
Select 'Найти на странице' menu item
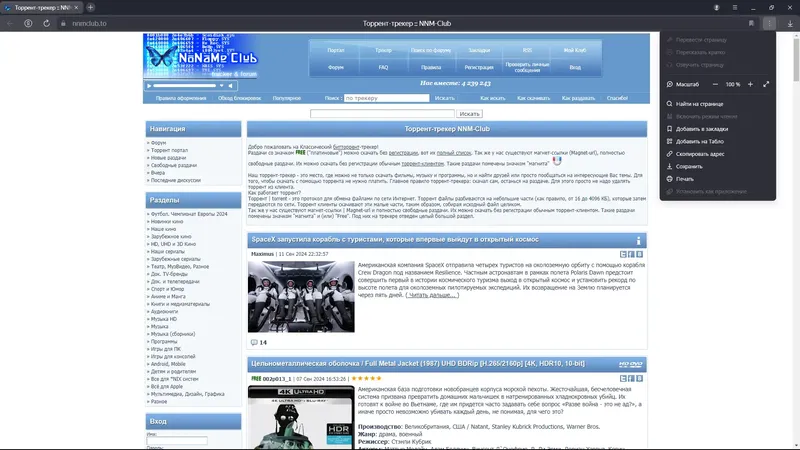coord(717,104)
